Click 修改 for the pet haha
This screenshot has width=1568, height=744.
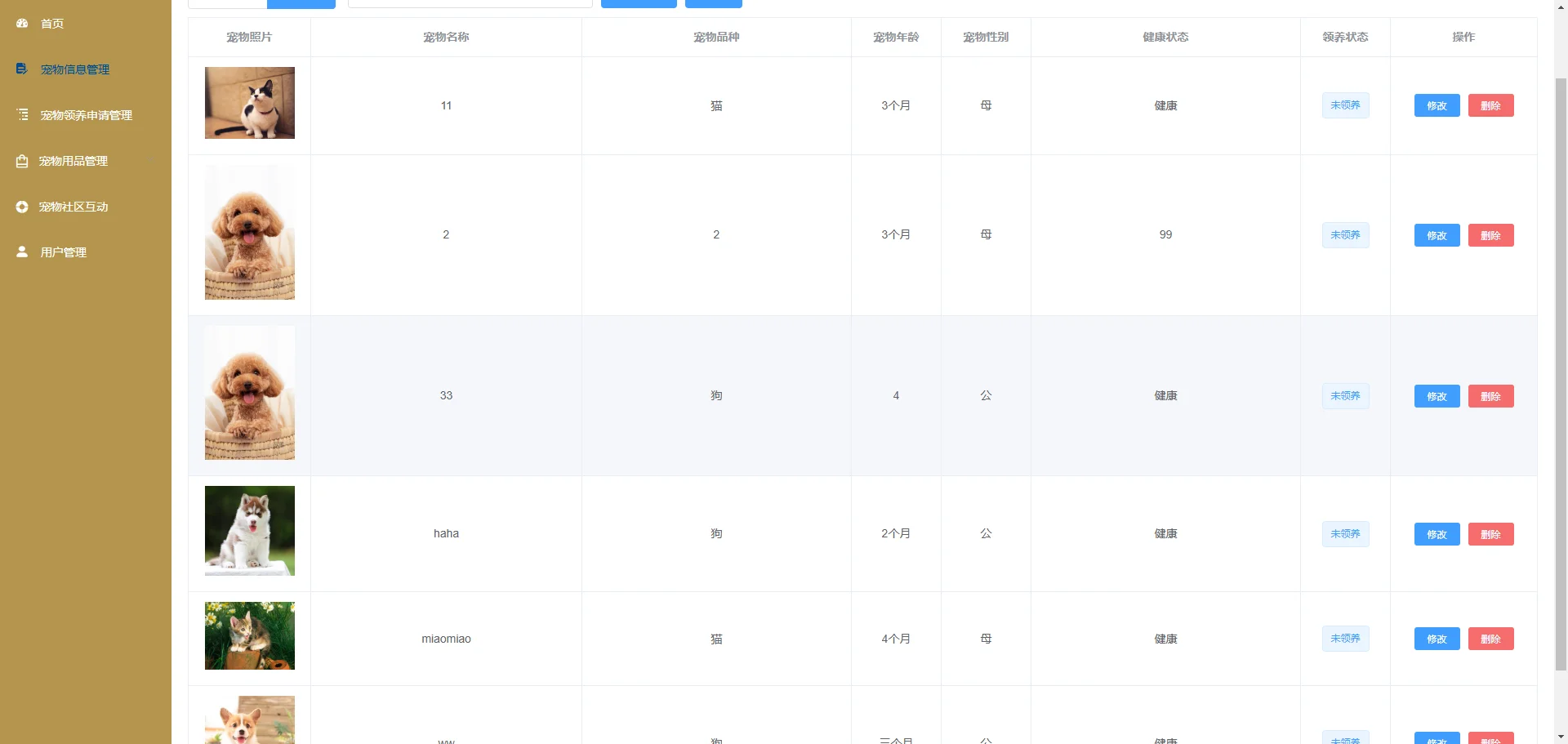(x=1437, y=534)
